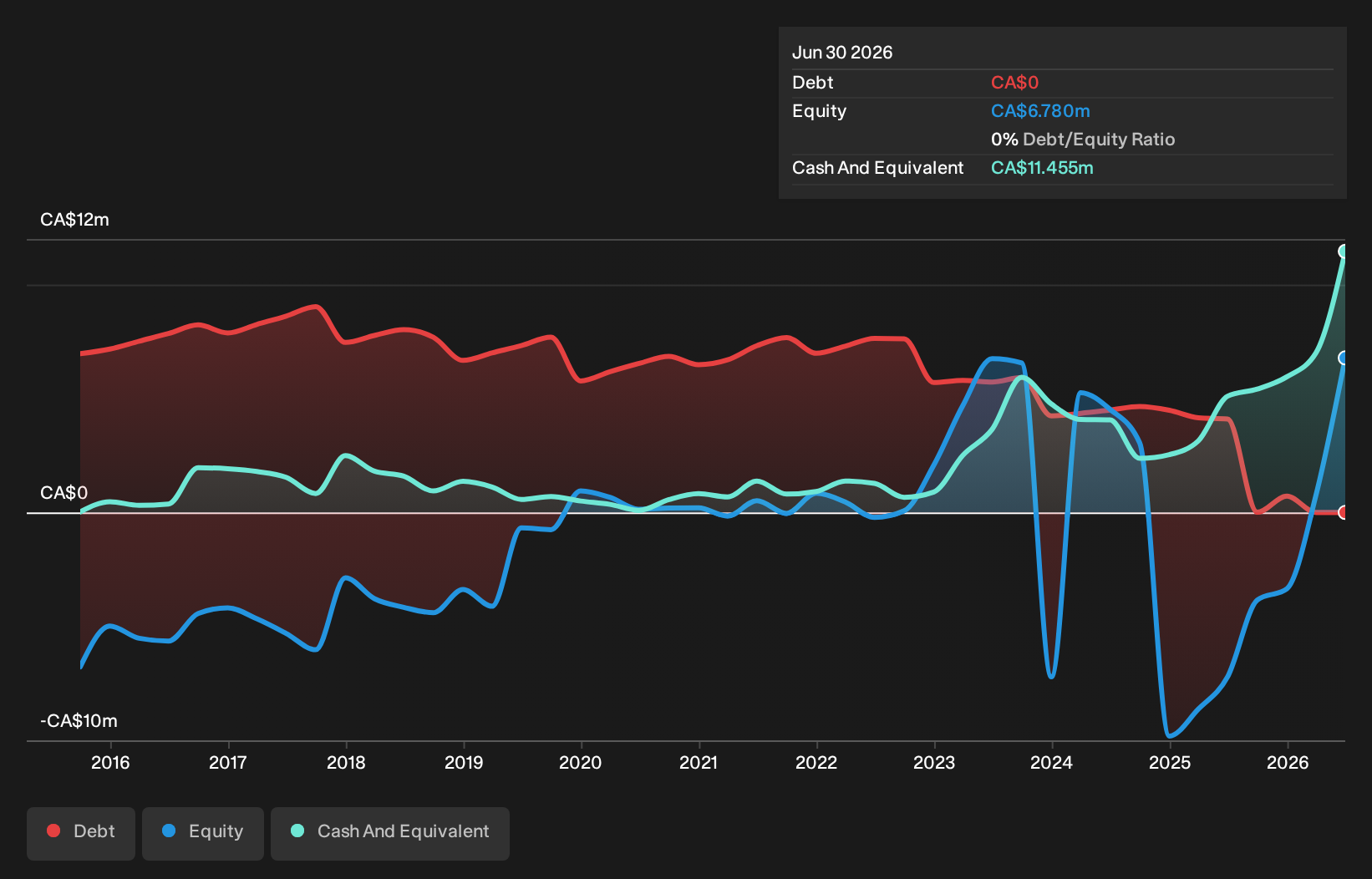This screenshot has width=1372, height=879.
Task: Click the red CA$0 debt value in tooltip
Action: tap(1014, 83)
